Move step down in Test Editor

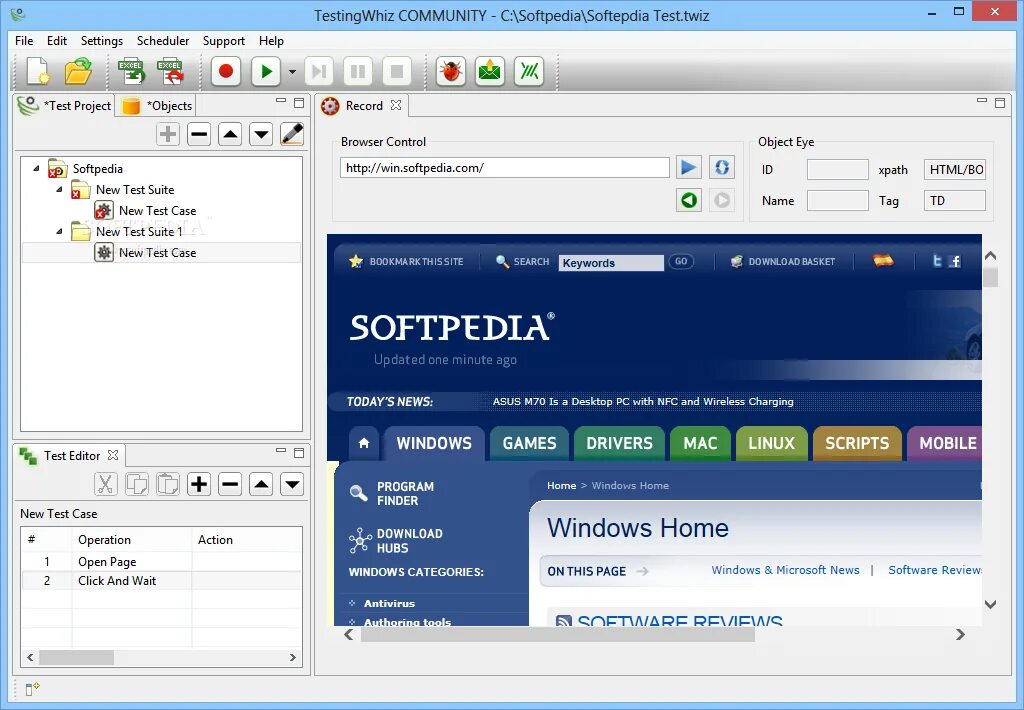click(292, 484)
